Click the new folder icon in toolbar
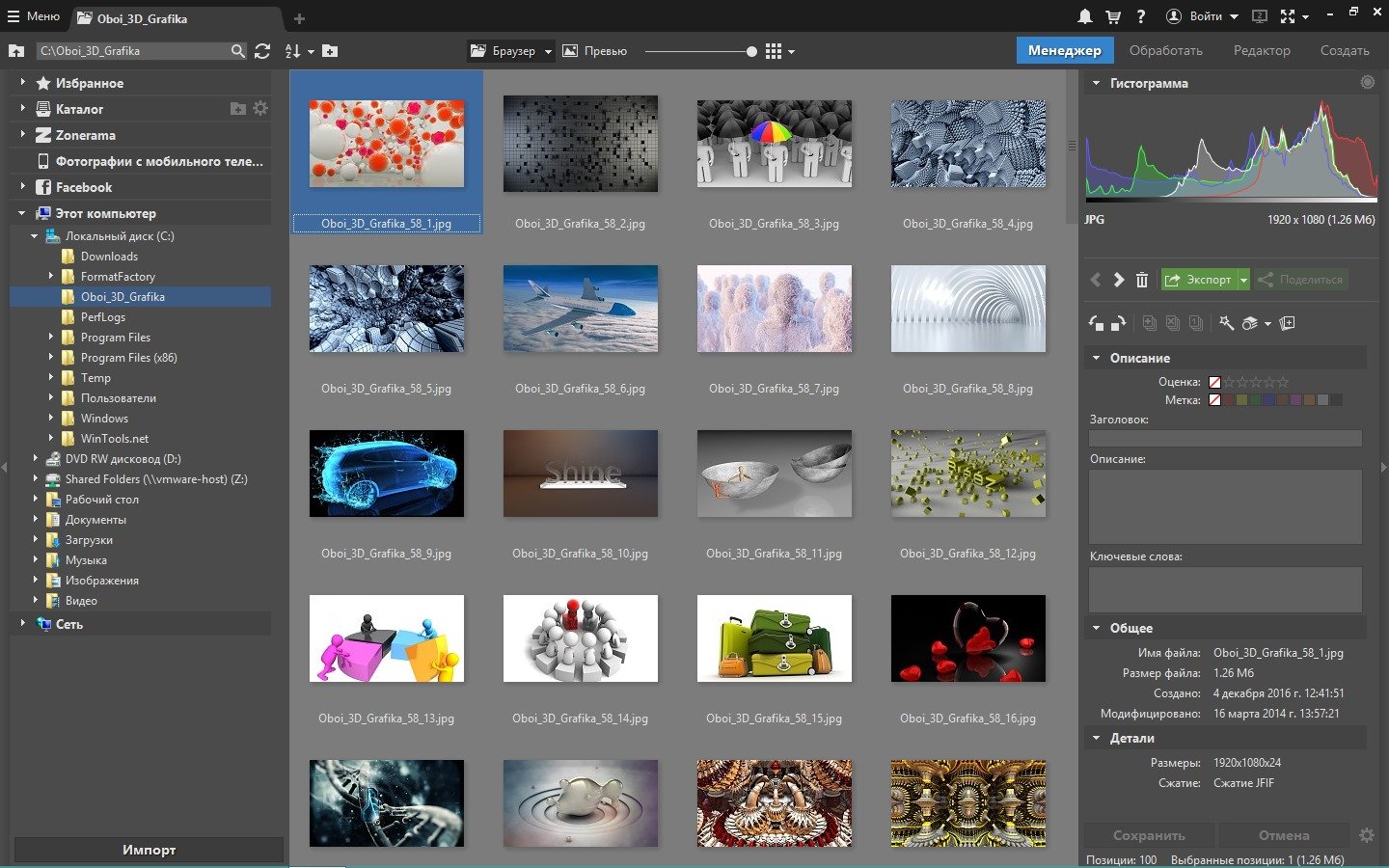Image resolution: width=1389 pixels, height=868 pixels. coord(330,51)
